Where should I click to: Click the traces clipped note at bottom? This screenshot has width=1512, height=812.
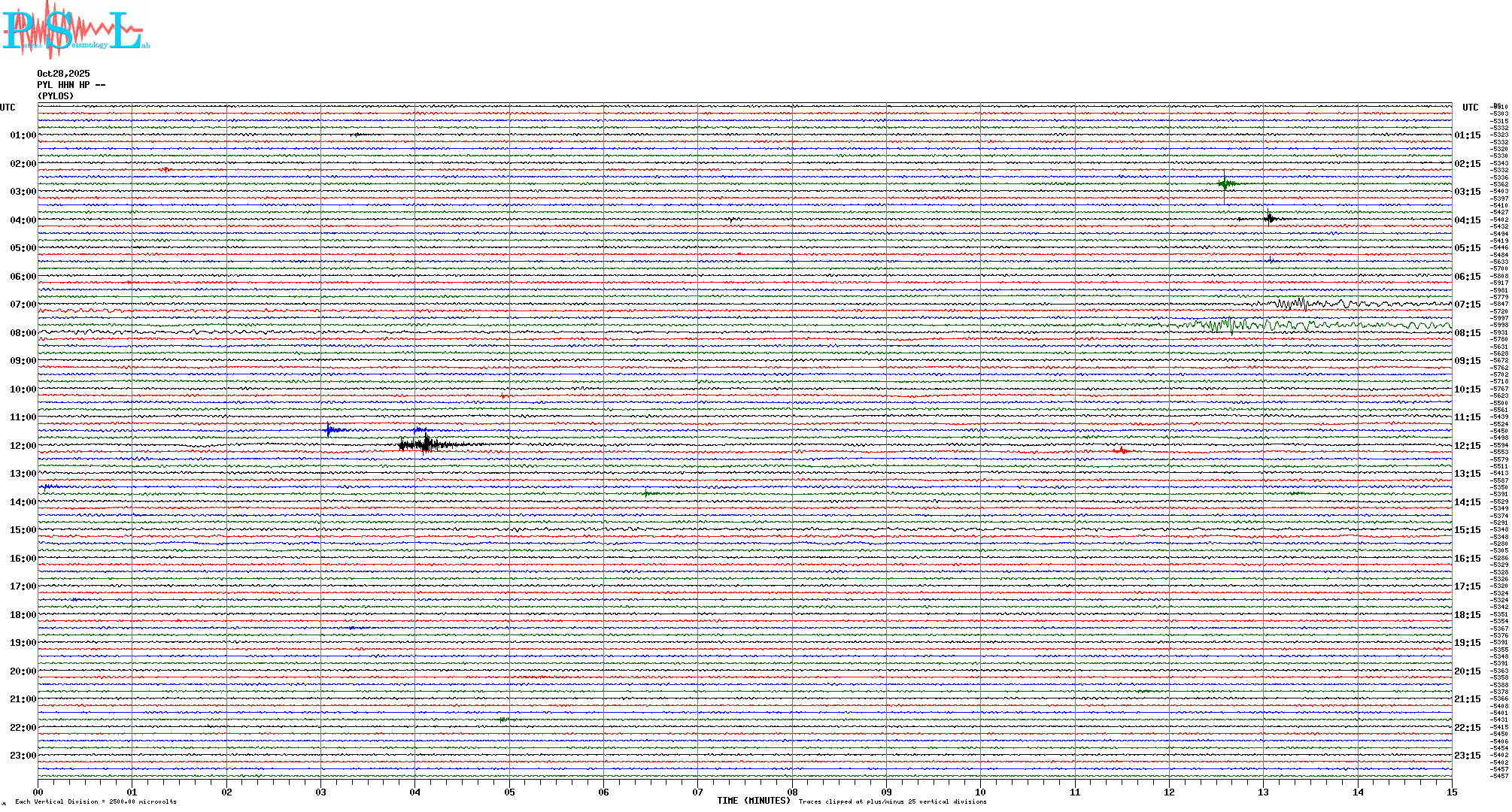(x=892, y=801)
